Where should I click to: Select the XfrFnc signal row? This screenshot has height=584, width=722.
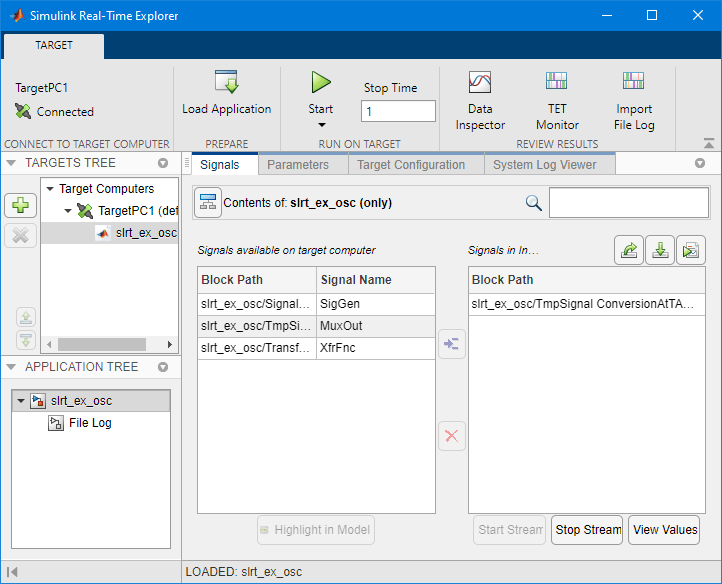pyautogui.click(x=316, y=348)
